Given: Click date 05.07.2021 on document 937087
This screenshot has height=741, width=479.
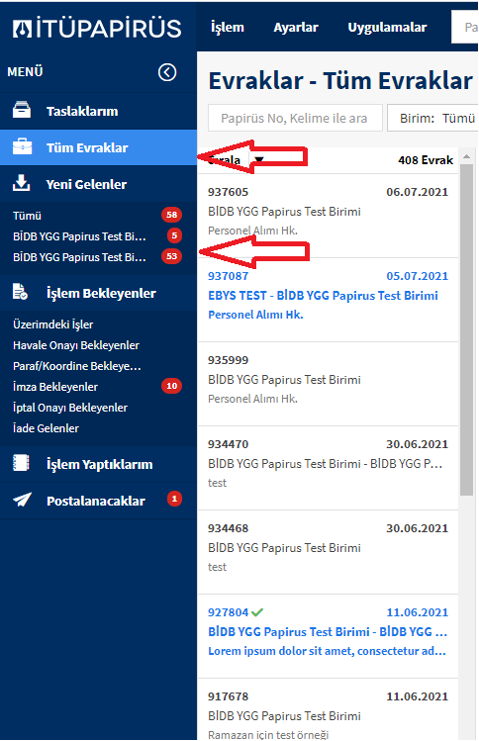Looking at the screenshot, I should 417,276.
